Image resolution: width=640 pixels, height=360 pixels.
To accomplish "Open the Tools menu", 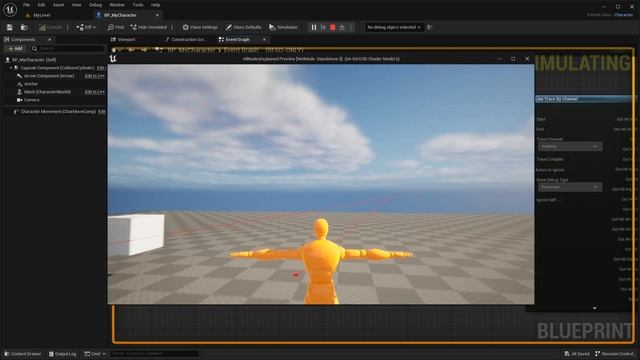I will click(x=138, y=5).
